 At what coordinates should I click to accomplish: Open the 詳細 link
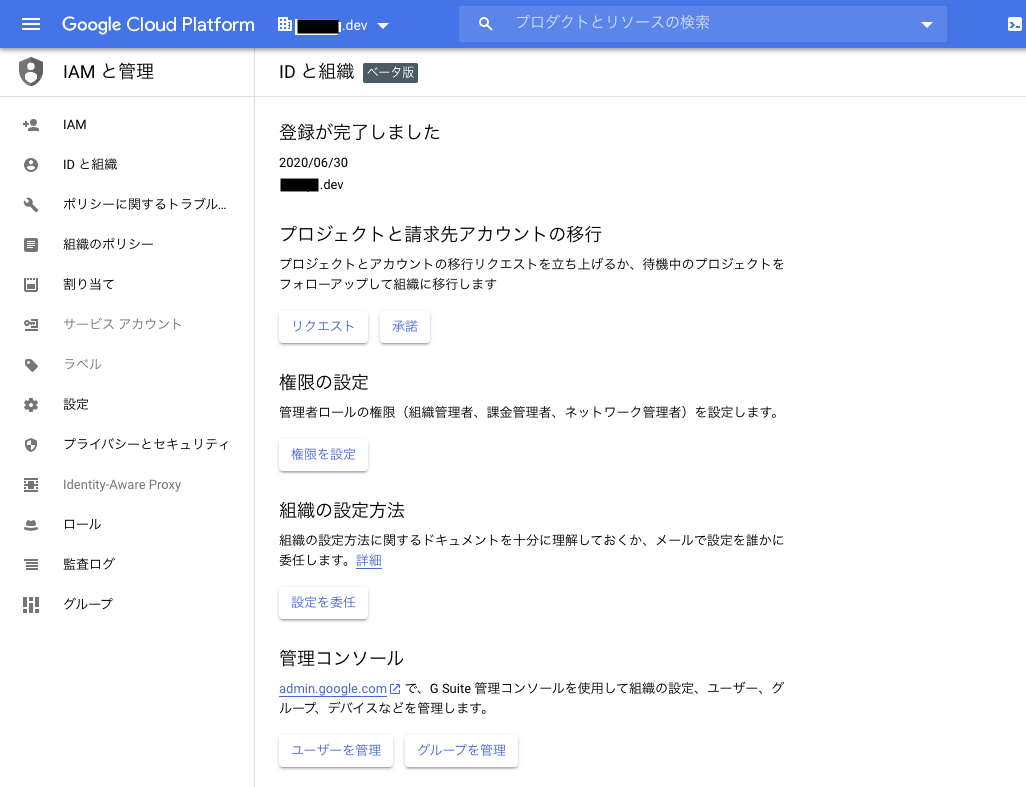click(x=368, y=561)
